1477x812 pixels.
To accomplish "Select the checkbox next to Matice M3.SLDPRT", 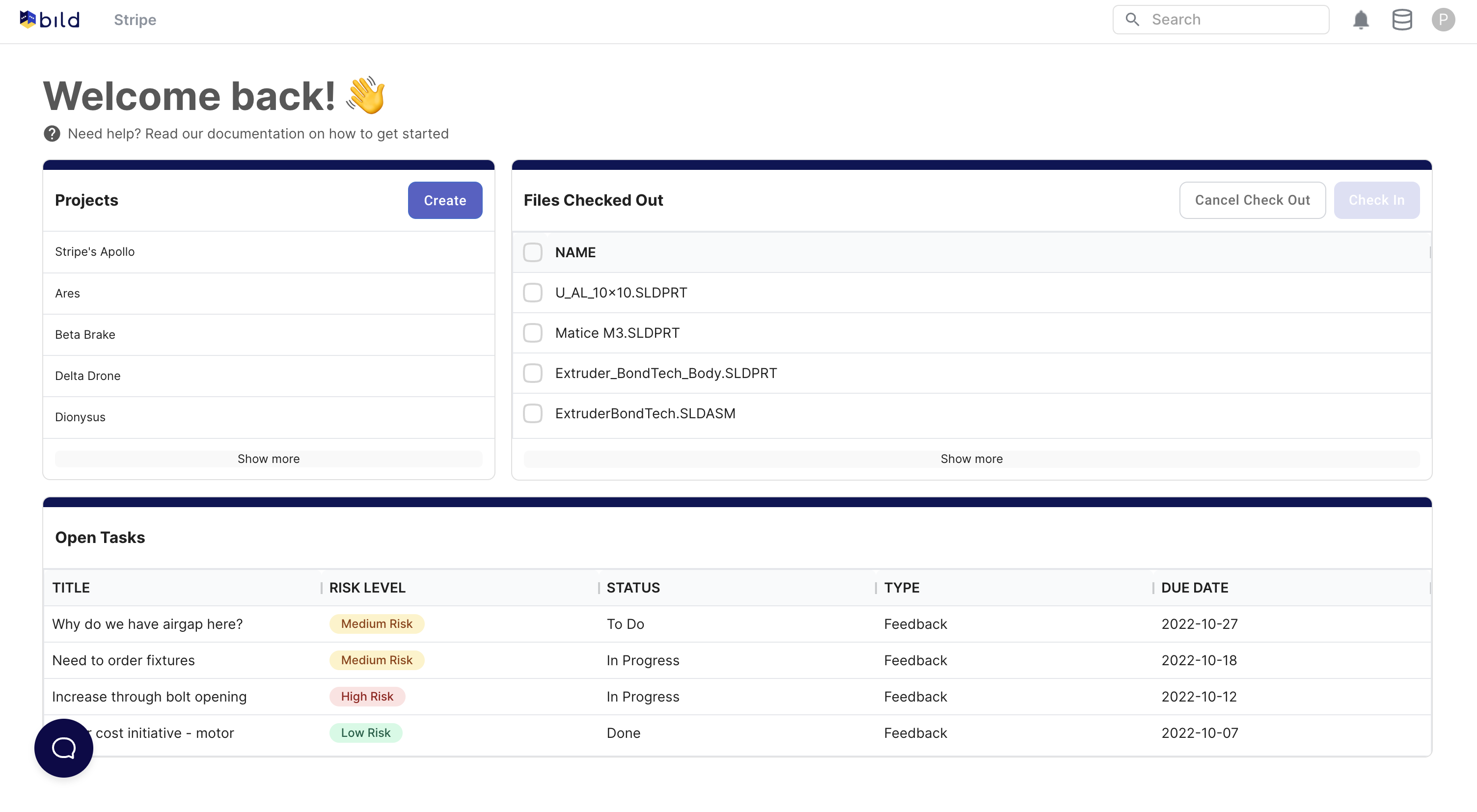I will click(533, 332).
